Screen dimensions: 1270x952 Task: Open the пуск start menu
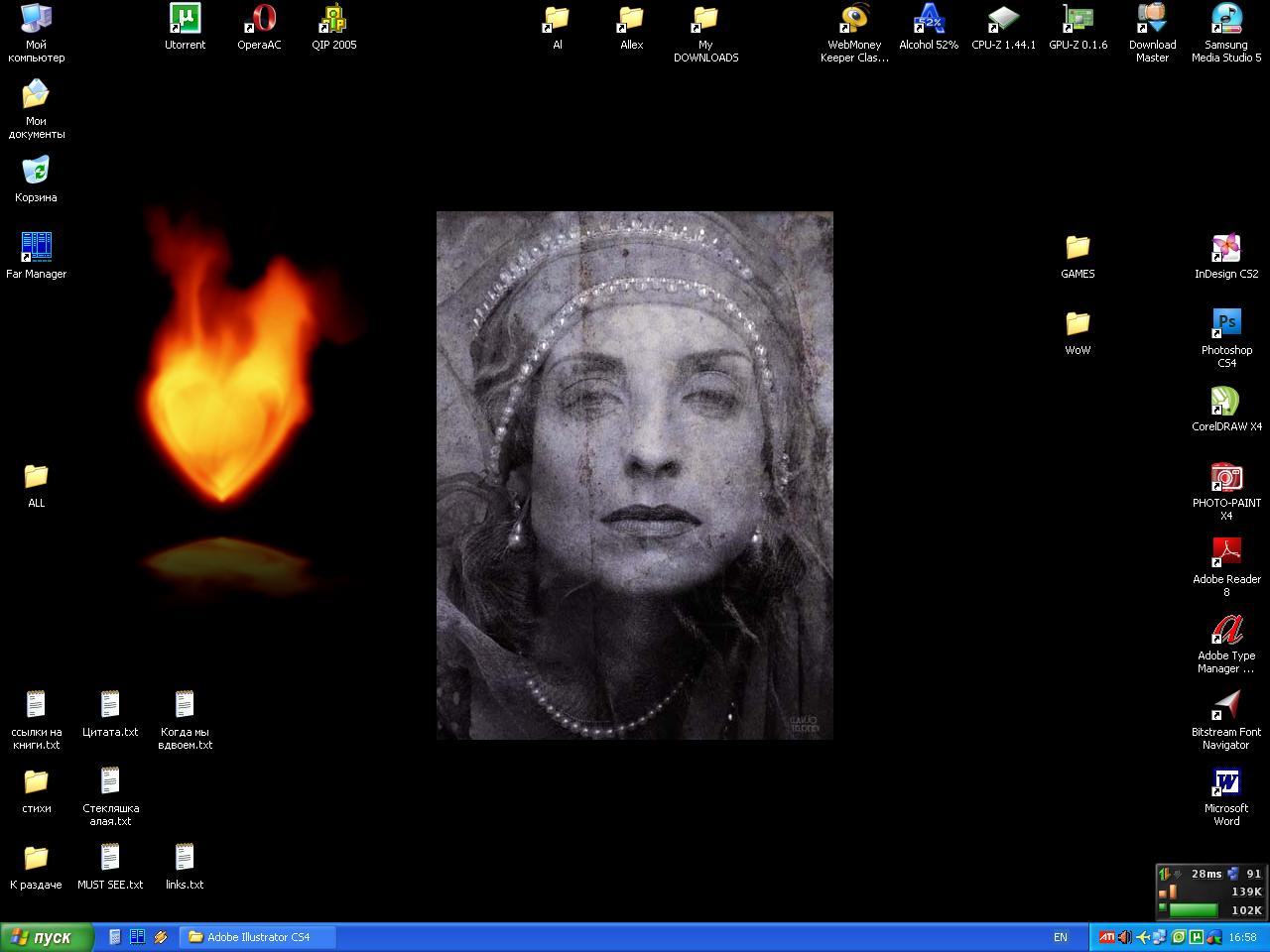[x=44, y=936]
